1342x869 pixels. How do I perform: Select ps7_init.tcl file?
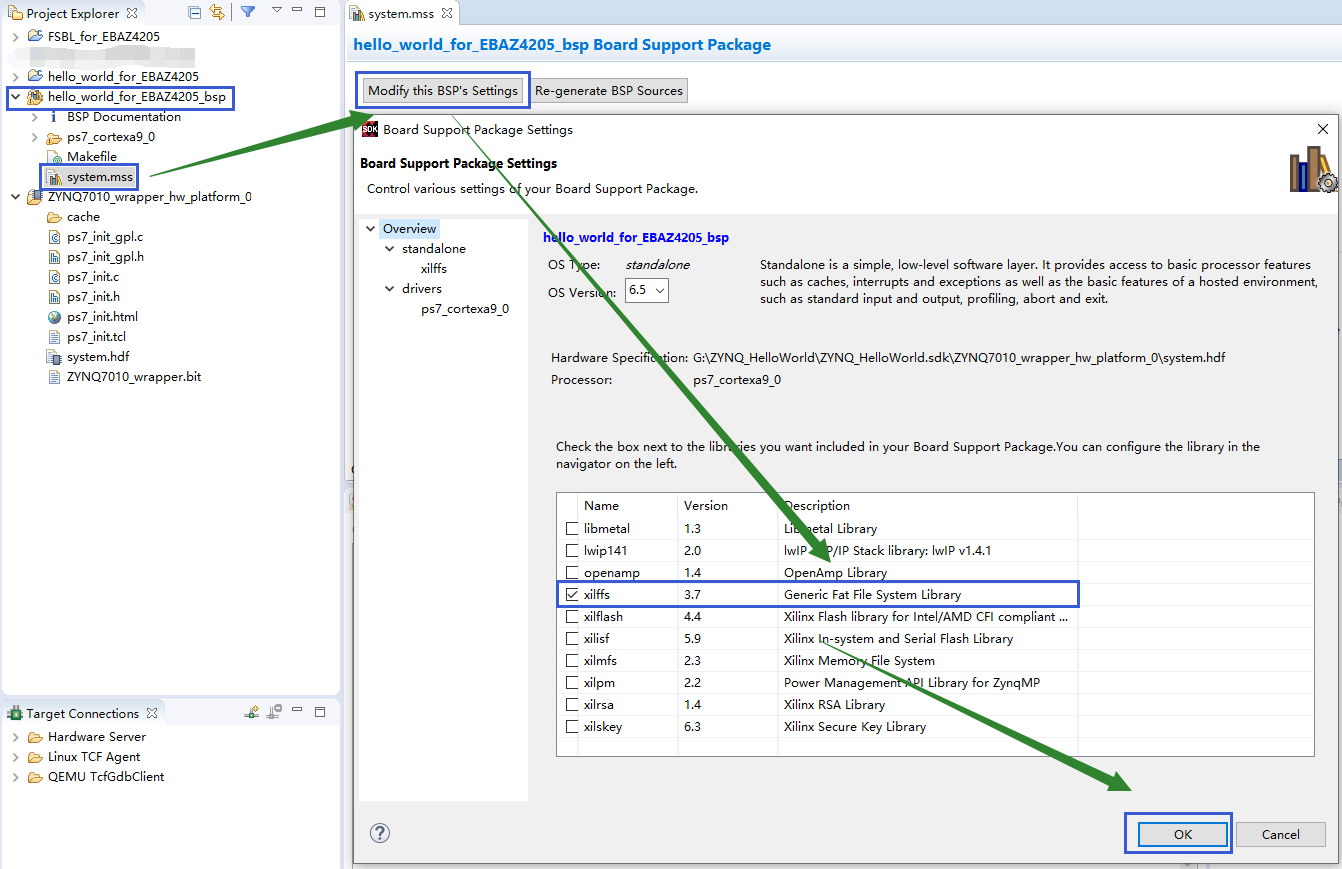[96, 337]
